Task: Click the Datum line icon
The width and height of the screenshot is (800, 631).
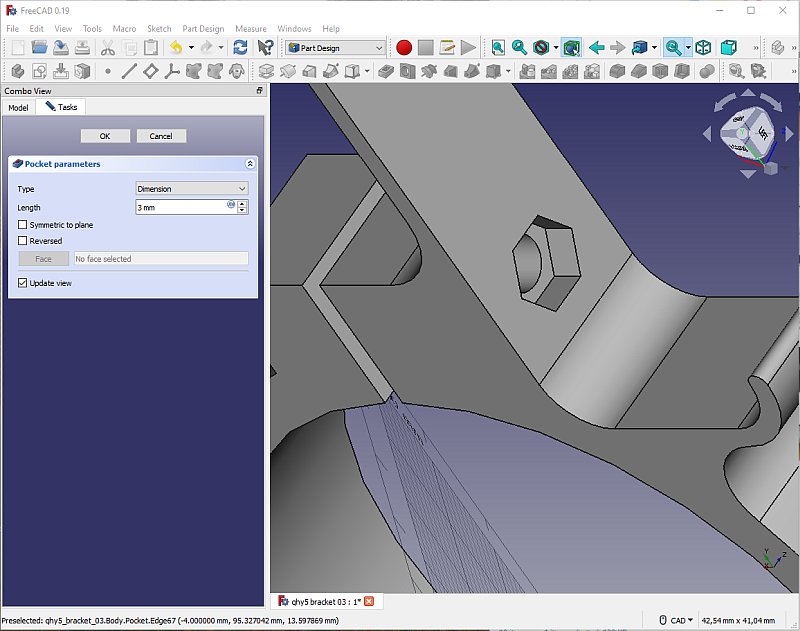Action: (129, 71)
